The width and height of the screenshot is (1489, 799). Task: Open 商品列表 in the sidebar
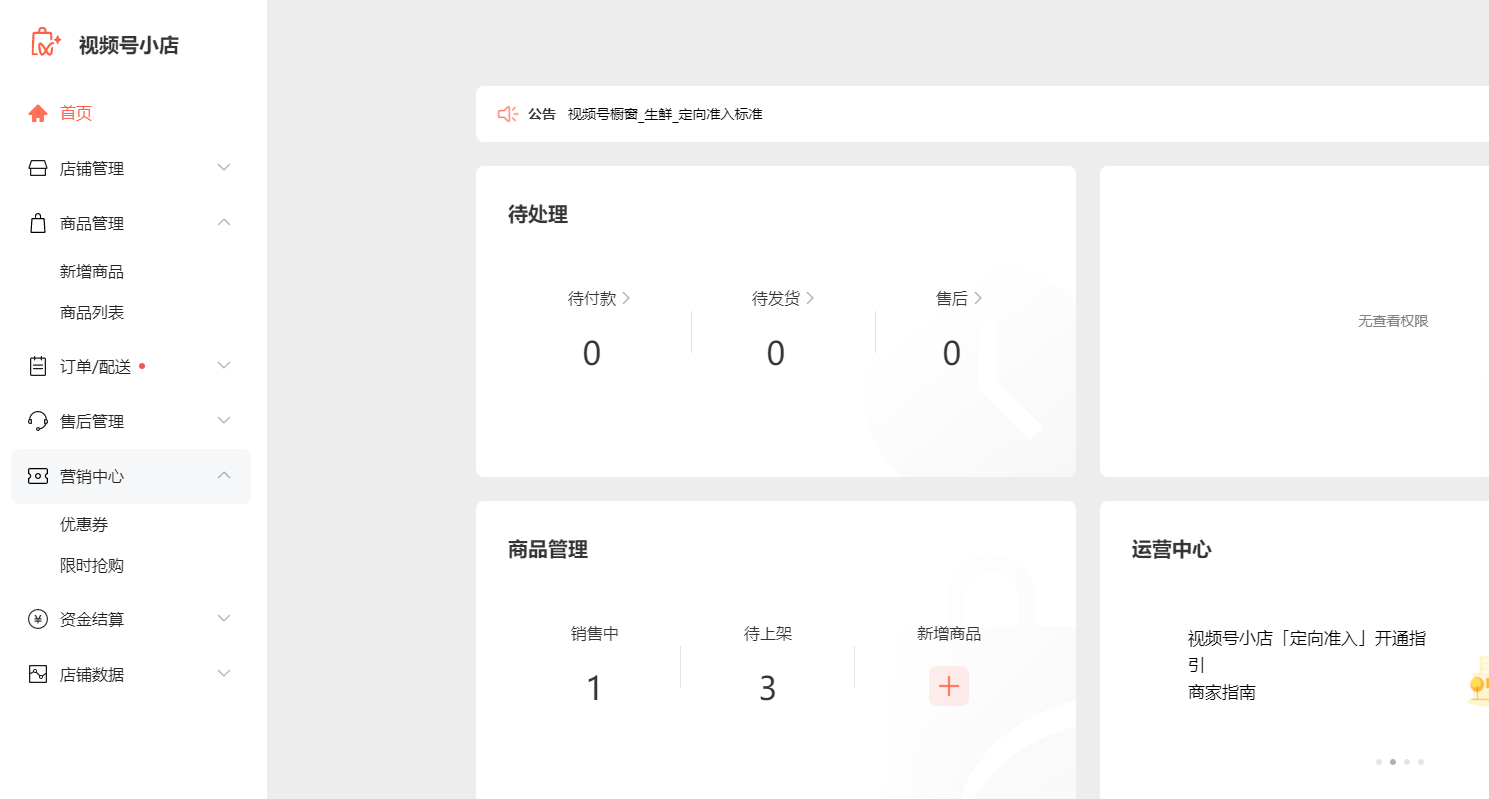click(92, 313)
